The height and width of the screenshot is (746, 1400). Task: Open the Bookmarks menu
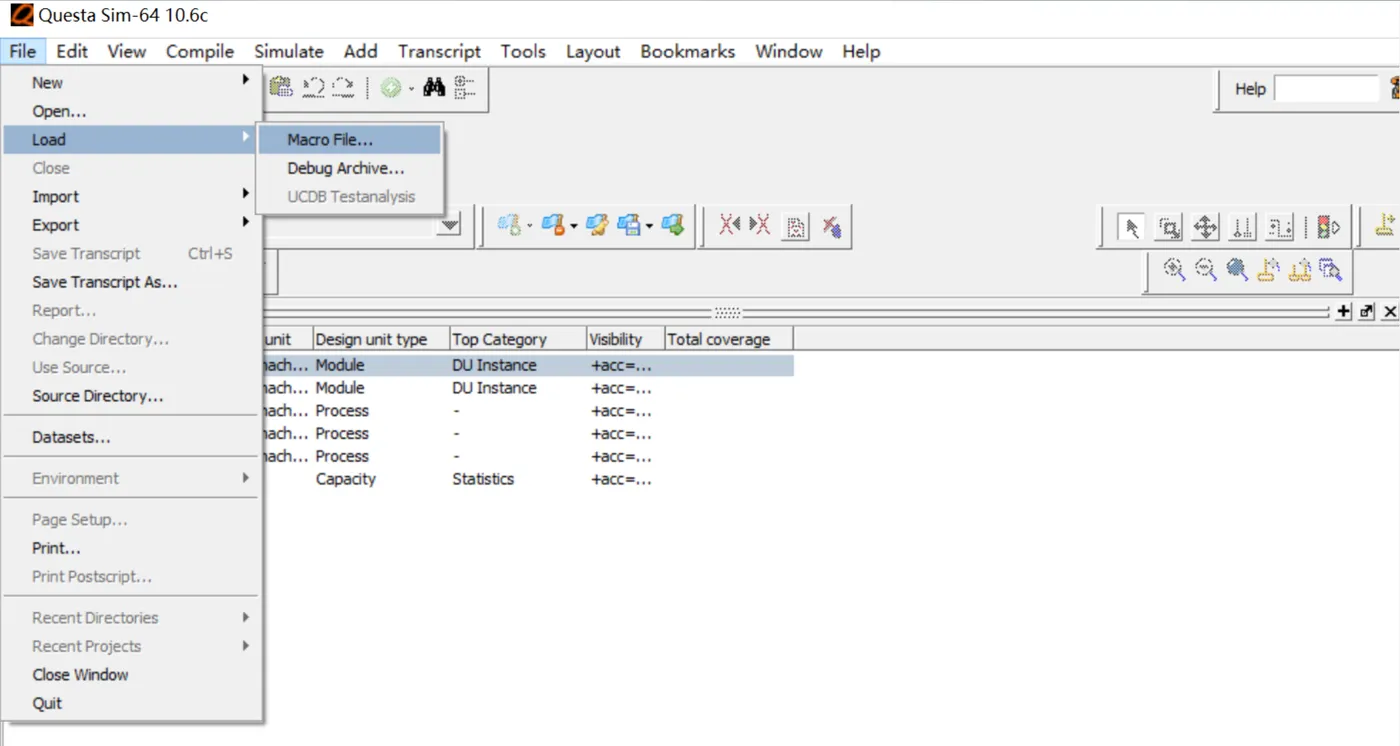coord(688,51)
